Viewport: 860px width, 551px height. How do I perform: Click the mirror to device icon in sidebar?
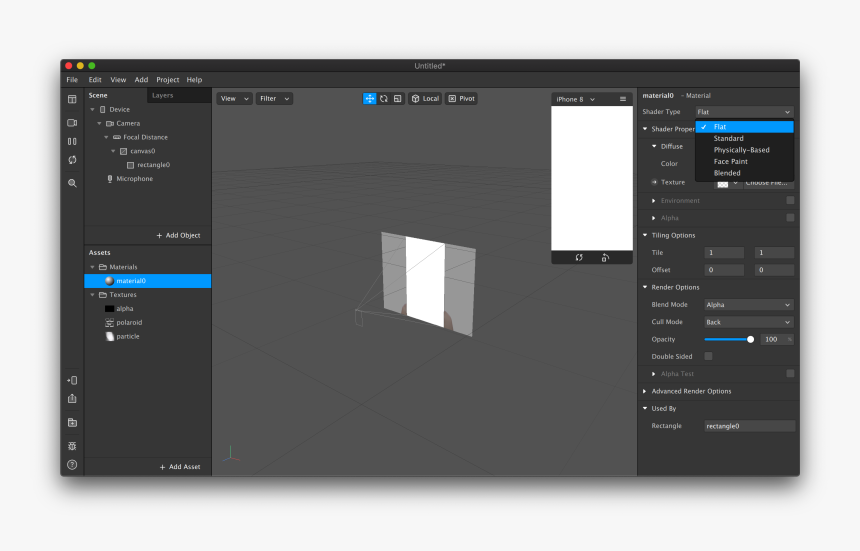click(72, 380)
